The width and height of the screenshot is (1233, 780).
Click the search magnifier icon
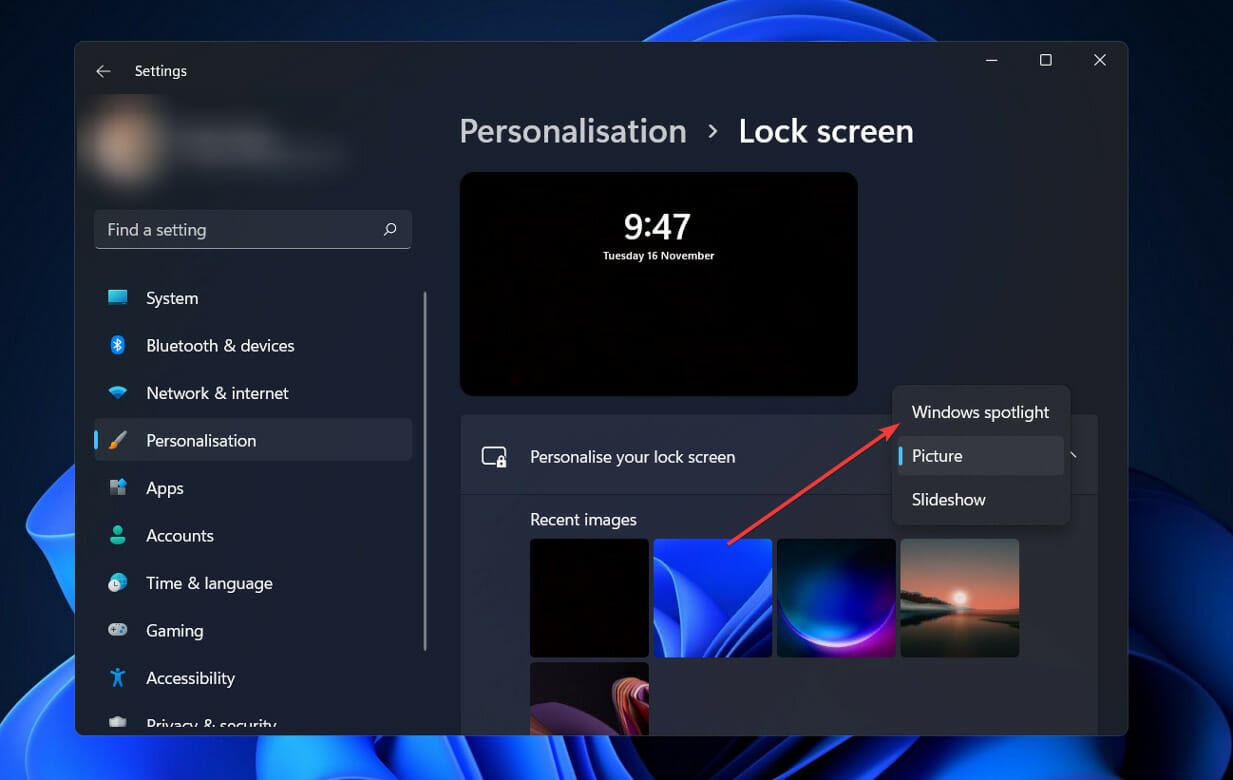[390, 230]
